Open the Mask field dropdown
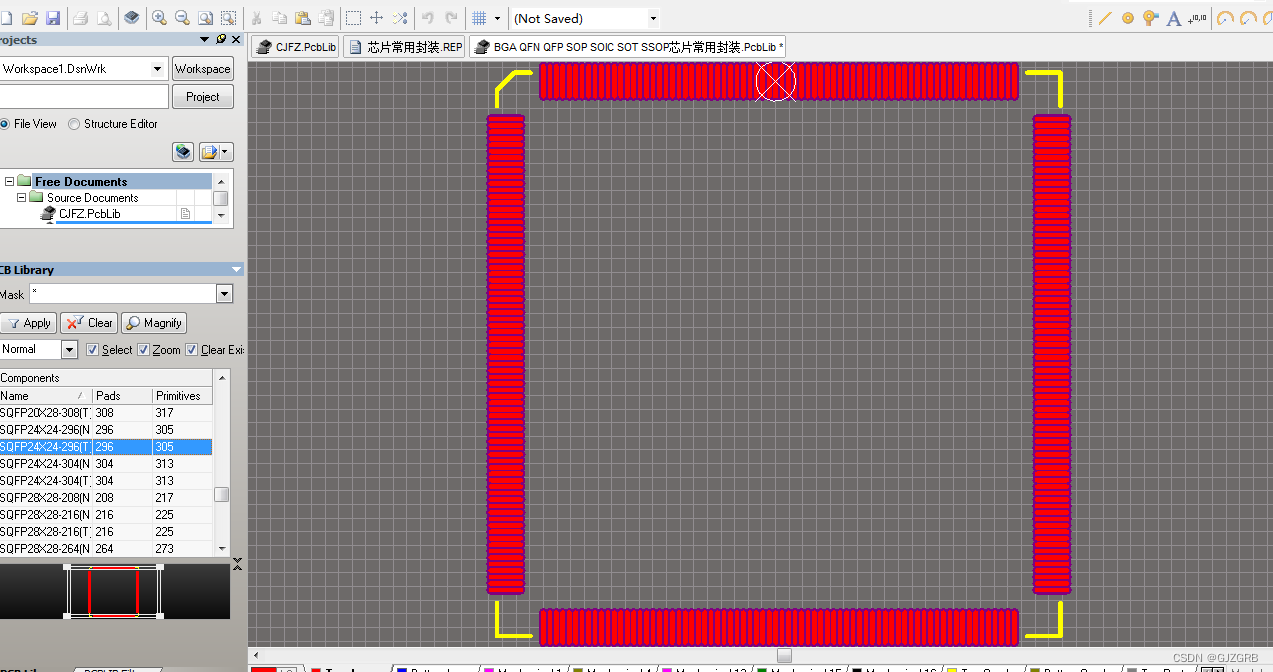The width and height of the screenshot is (1273, 672). (224, 294)
